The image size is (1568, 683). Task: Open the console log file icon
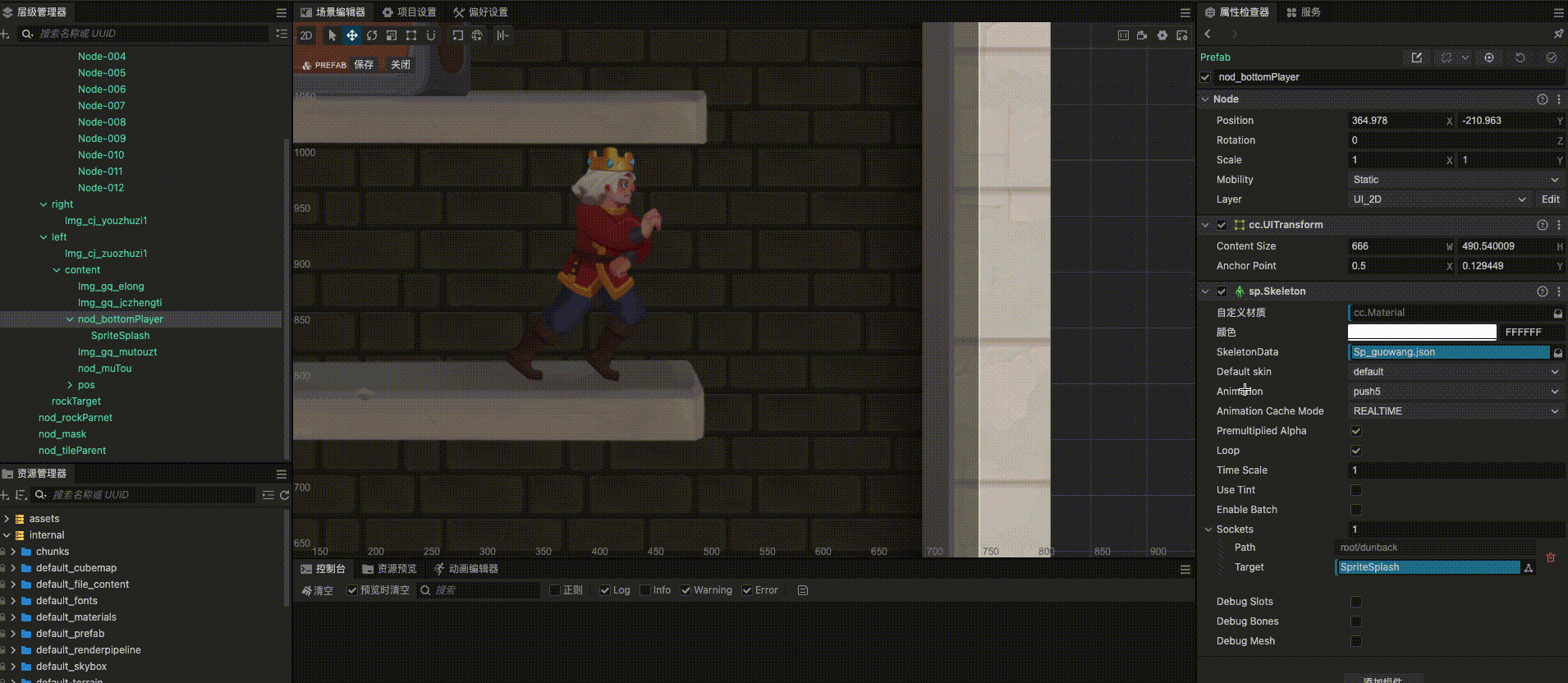(803, 590)
